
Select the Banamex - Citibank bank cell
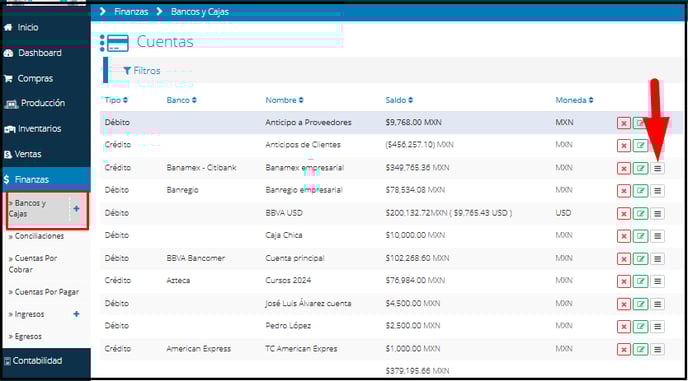(x=201, y=168)
